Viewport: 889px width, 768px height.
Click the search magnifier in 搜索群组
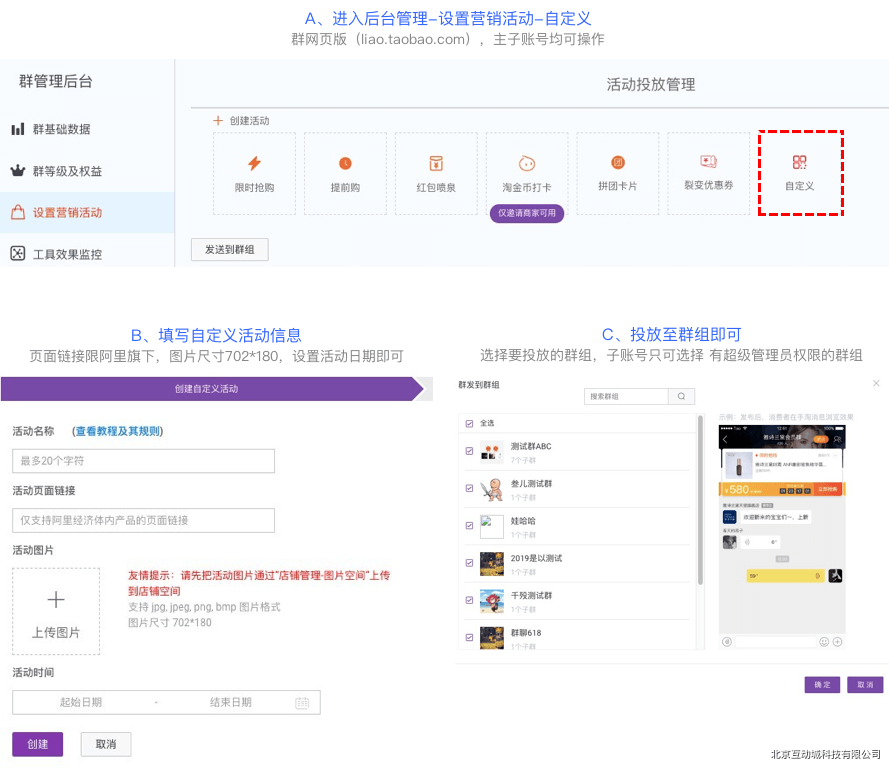coord(681,396)
